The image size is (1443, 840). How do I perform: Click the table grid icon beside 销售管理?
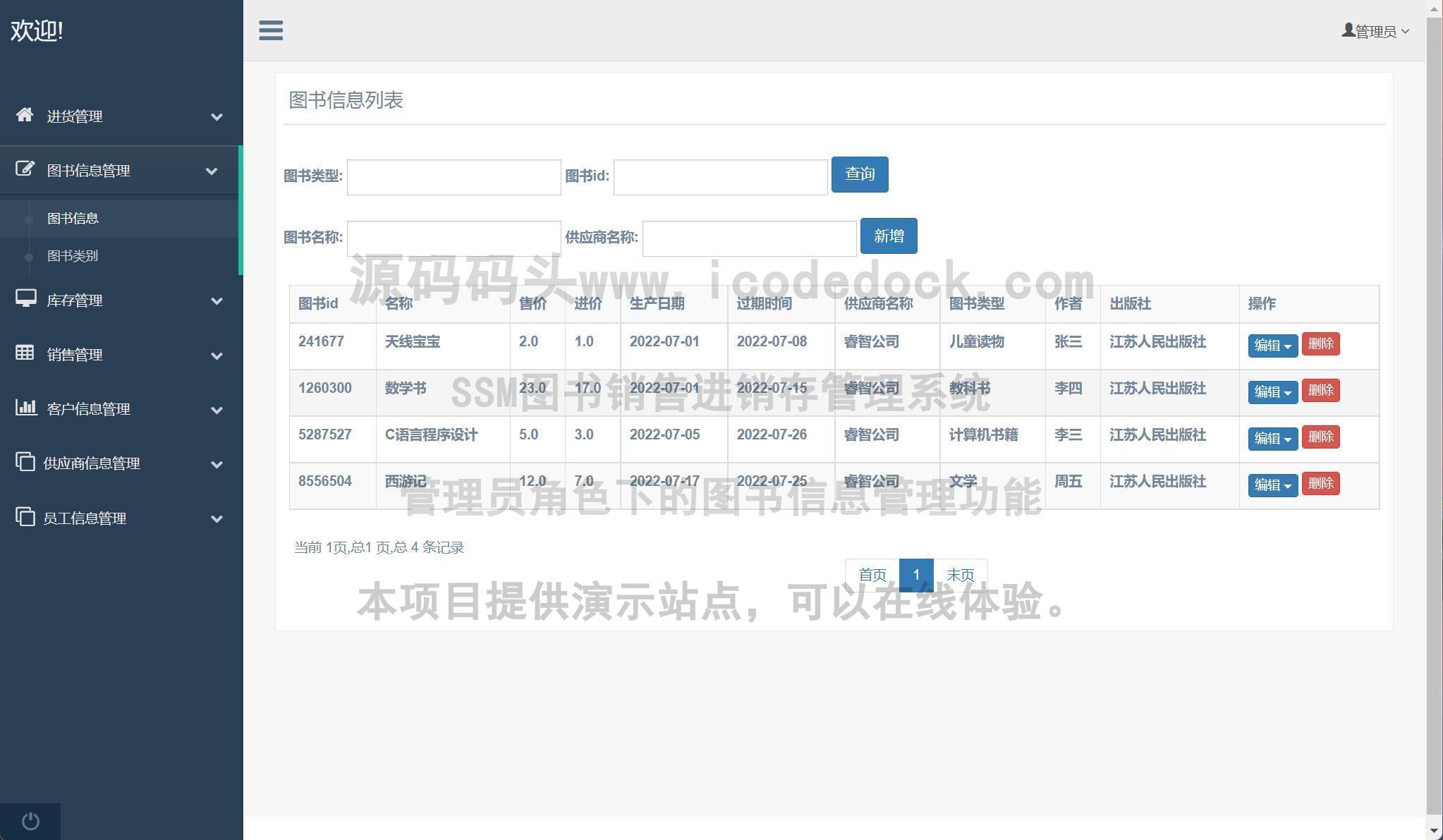tap(25, 353)
